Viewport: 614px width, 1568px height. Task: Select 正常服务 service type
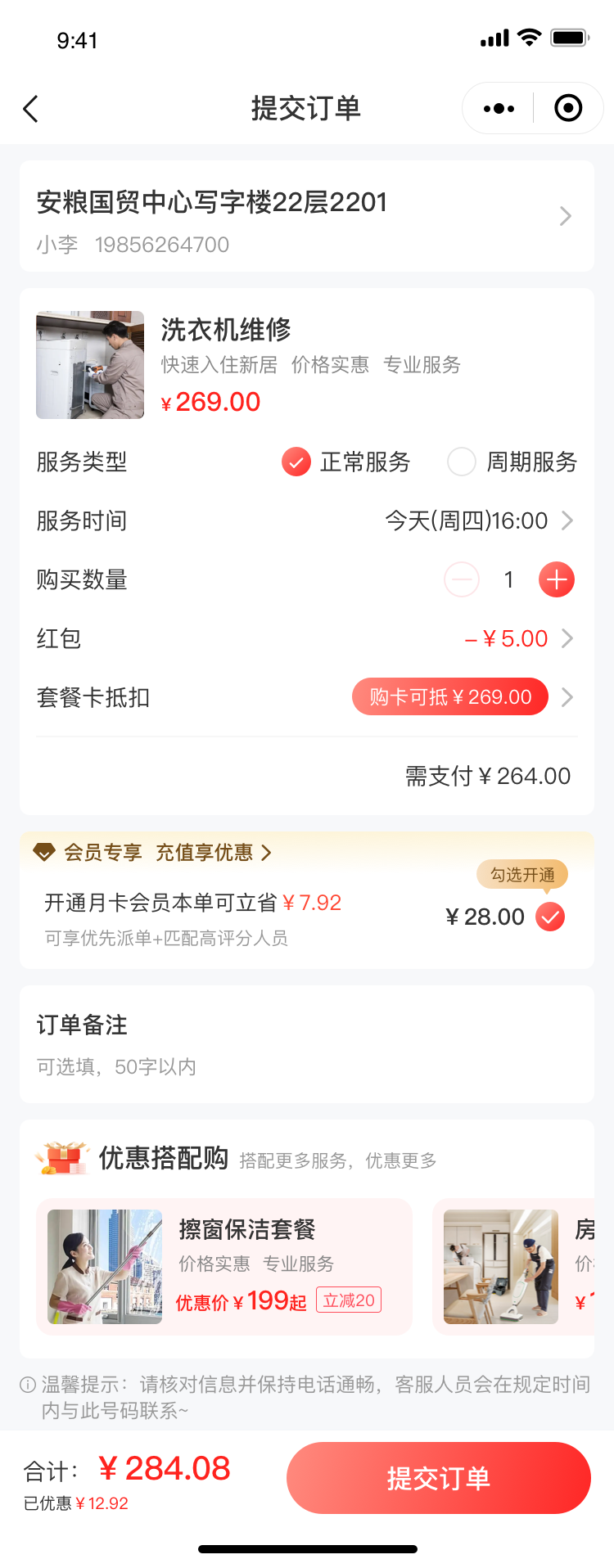click(x=296, y=462)
